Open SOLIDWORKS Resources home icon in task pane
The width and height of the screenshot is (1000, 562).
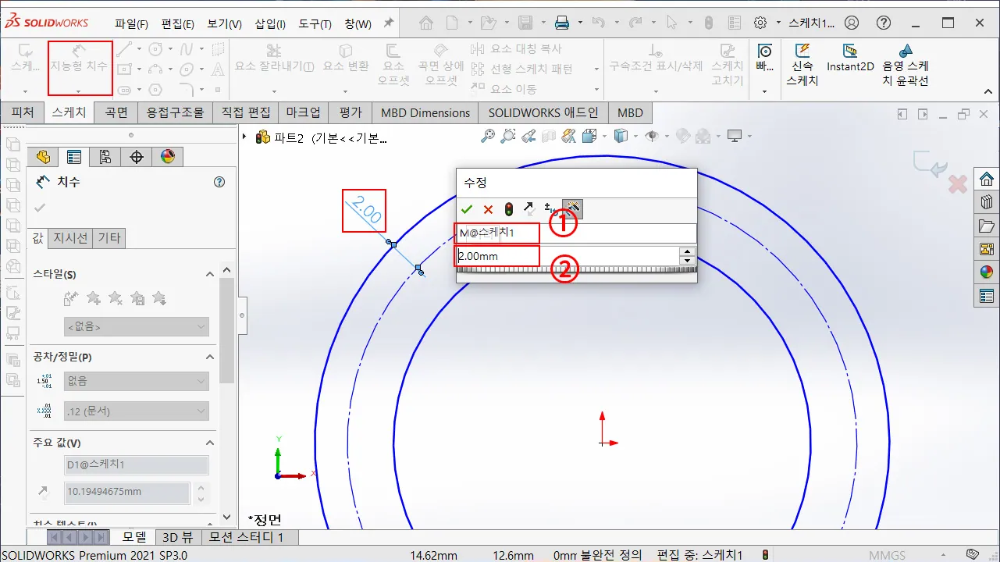pyautogui.click(x=987, y=179)
